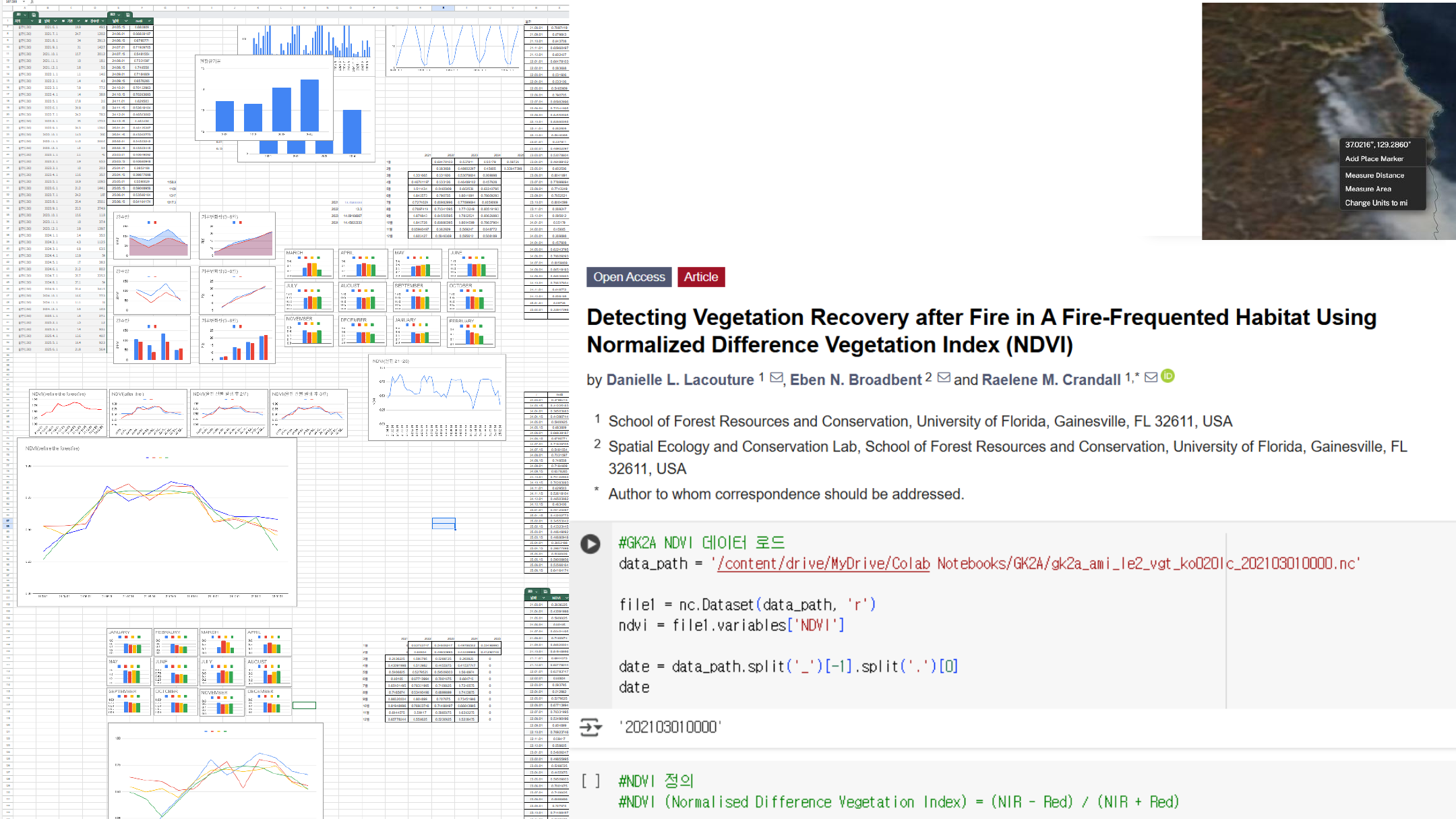Viewport: 1456px width, 819px height.
Task: Click table icon on bottom NDVI table tab
Action: [545, 592]
